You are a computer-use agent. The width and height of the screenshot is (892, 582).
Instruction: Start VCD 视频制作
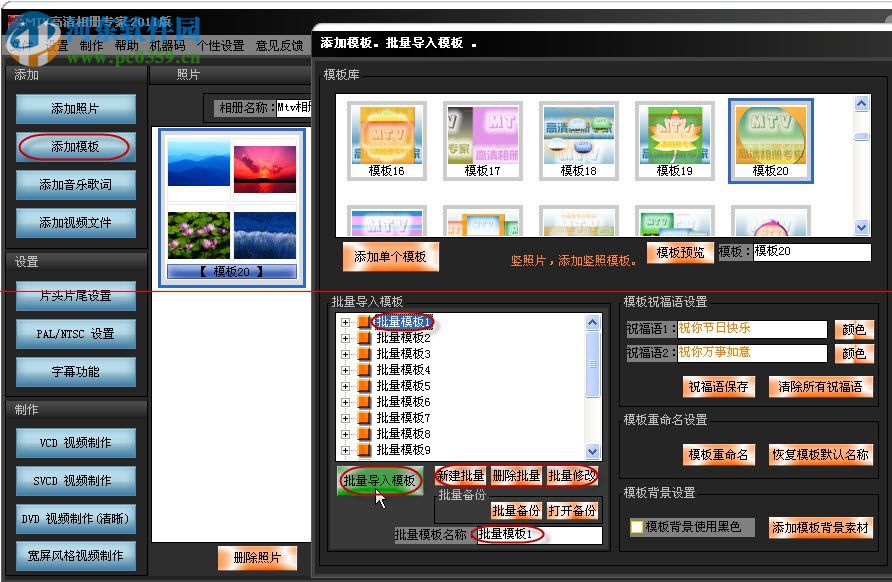pos(76,443)
